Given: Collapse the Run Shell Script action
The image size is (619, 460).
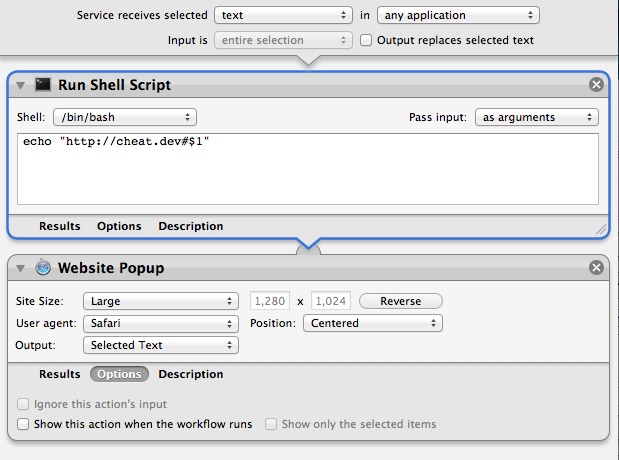Looking at the screenshot, I should click(x=21, y=85).
